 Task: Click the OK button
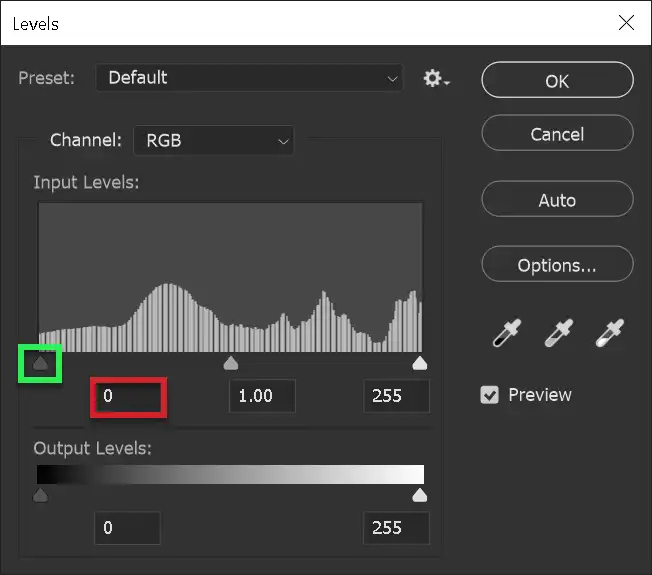557,81
